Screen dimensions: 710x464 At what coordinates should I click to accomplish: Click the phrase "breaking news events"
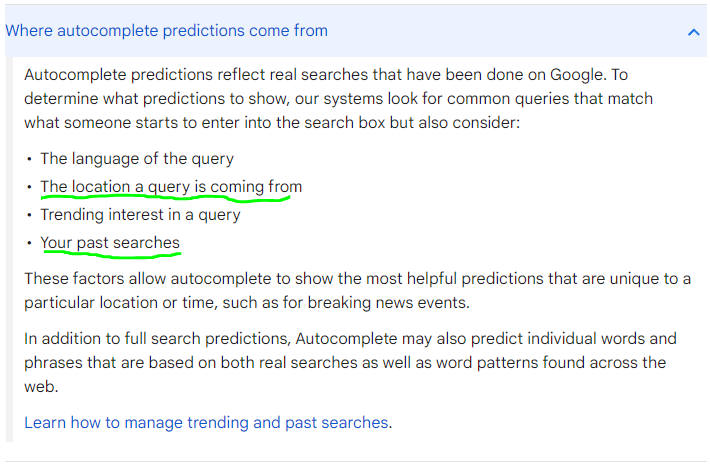coord(388,302)
